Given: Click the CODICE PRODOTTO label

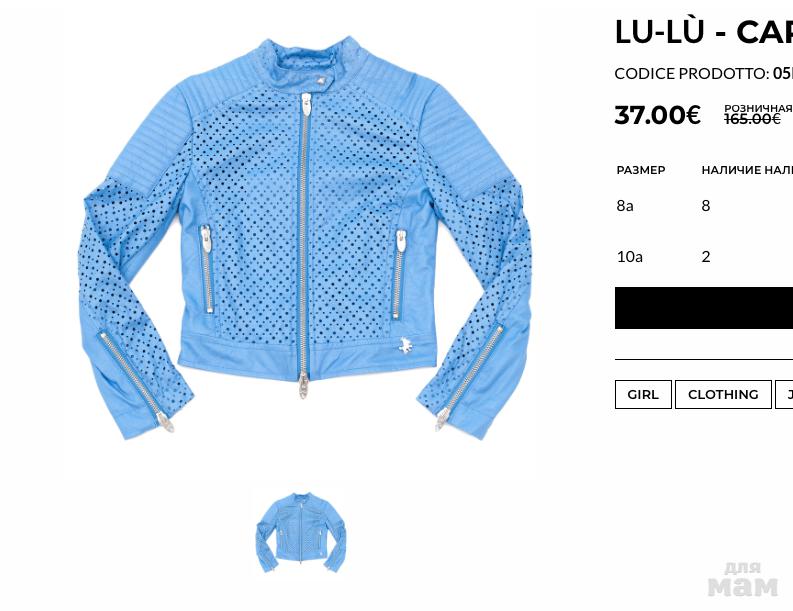Looking at the screenshot, I should pos(692,74).
